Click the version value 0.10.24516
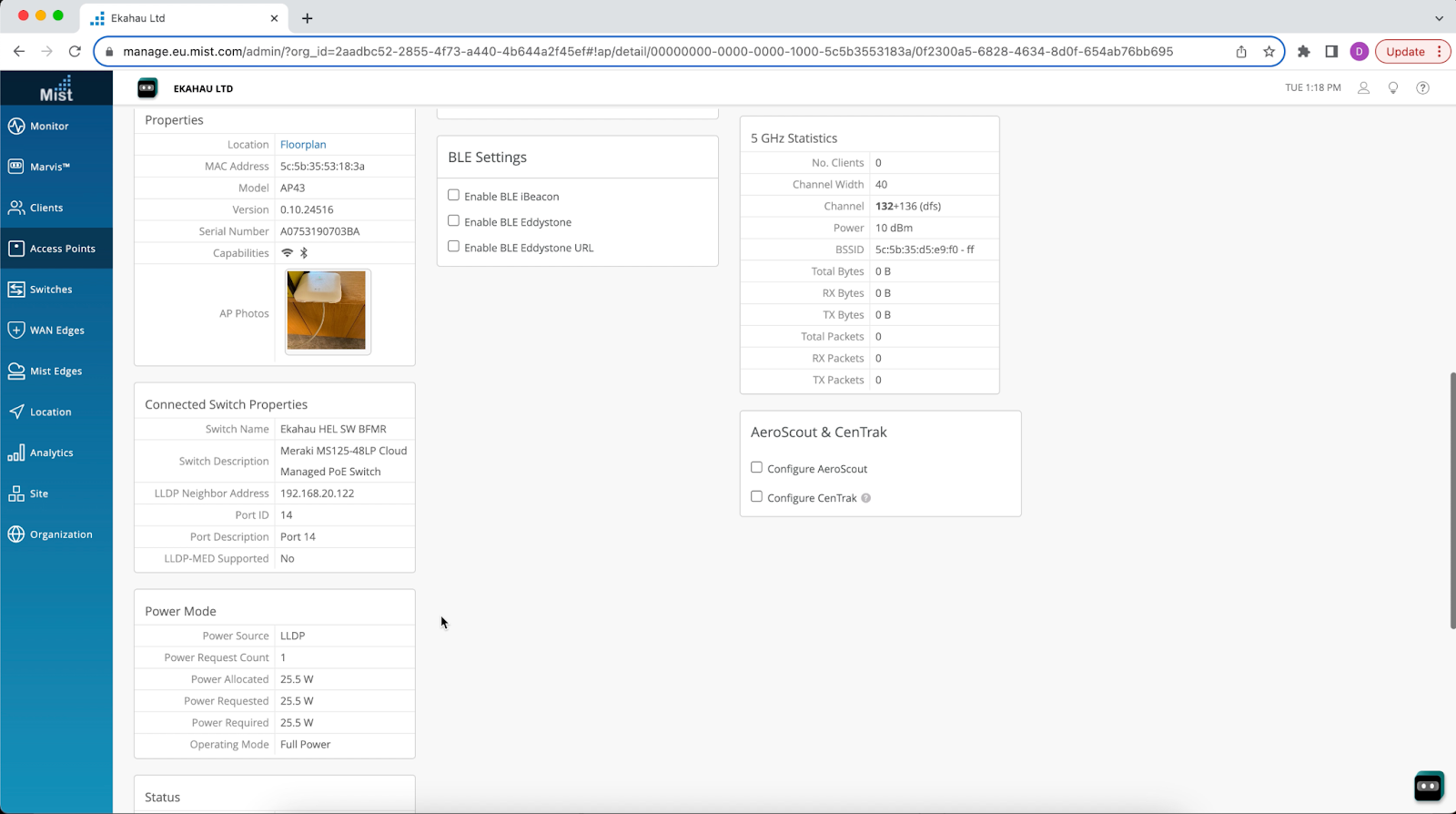 pos(307,210)
